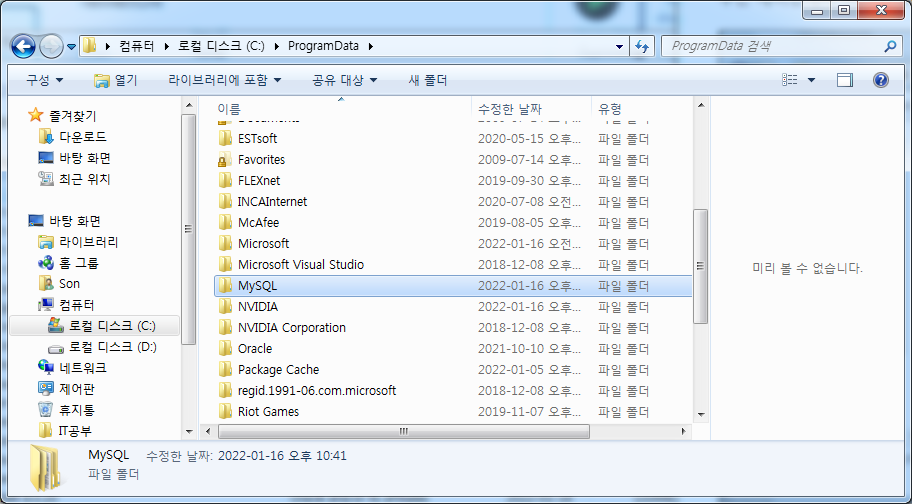Click the modified date value 2022-01-16 오후 10:41

click(282, 456)
